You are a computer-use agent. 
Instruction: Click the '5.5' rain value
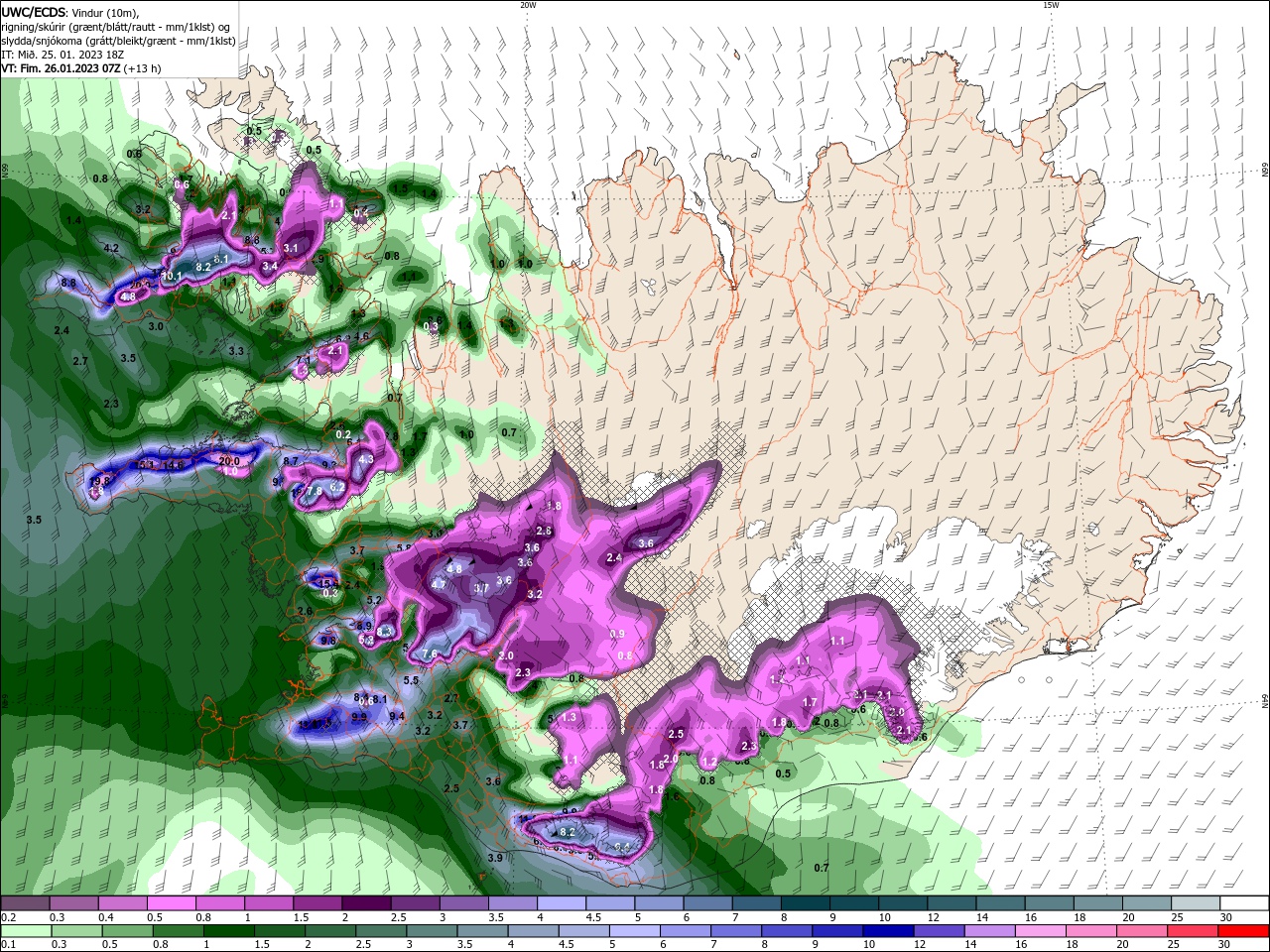pyautogui.click(x=411, y=680)
